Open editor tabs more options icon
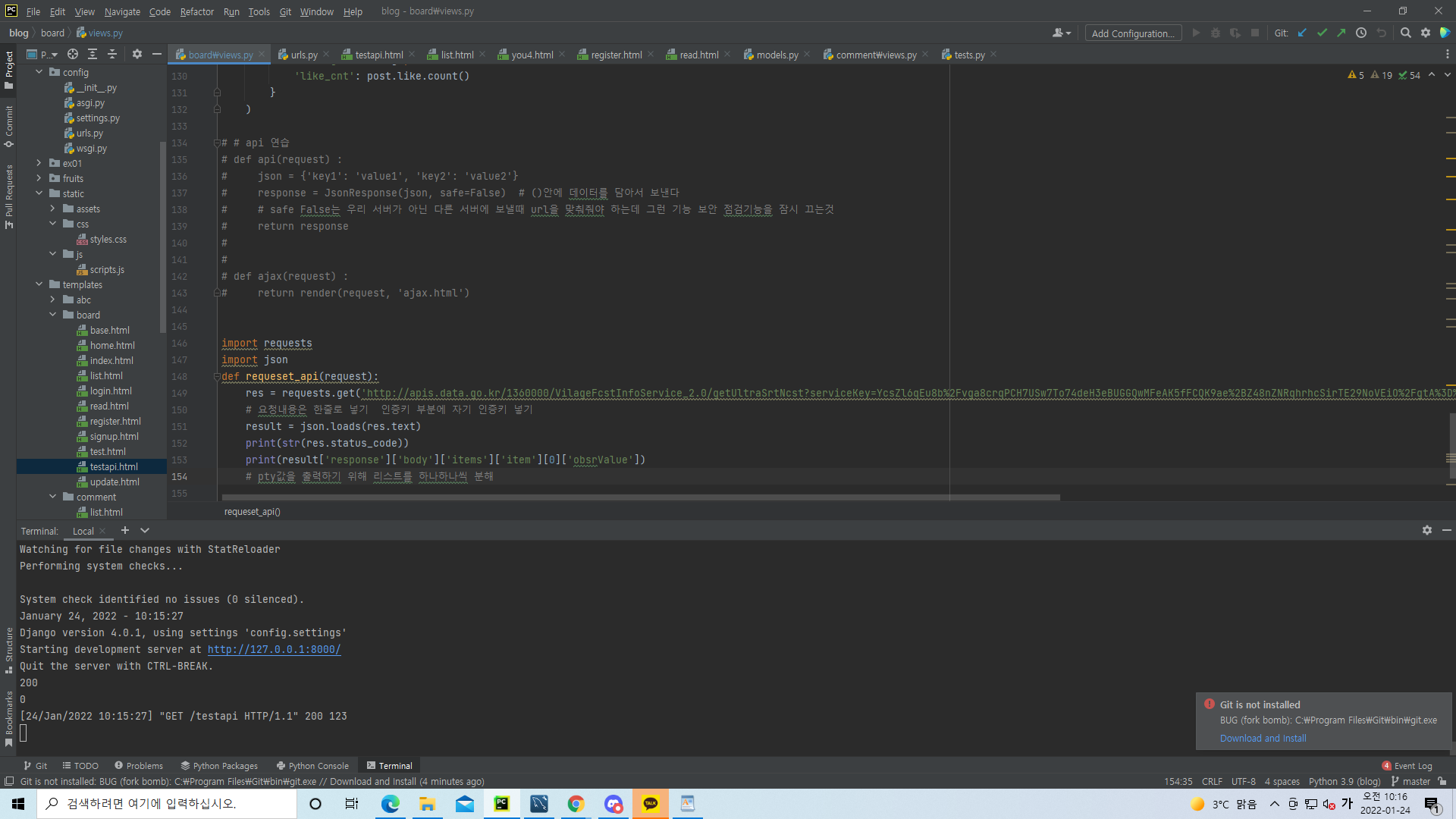Viewport: 1456px width, 819px height. 1447,54
